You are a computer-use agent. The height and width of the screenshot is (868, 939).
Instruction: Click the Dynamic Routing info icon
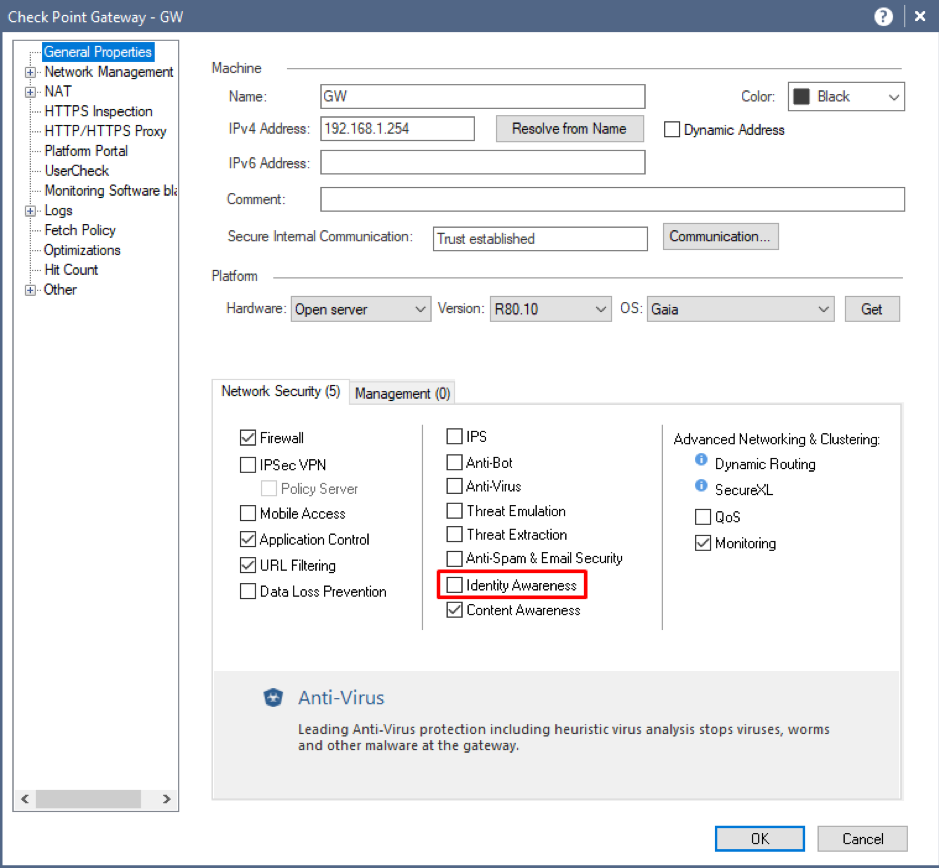tap(701, 459)
